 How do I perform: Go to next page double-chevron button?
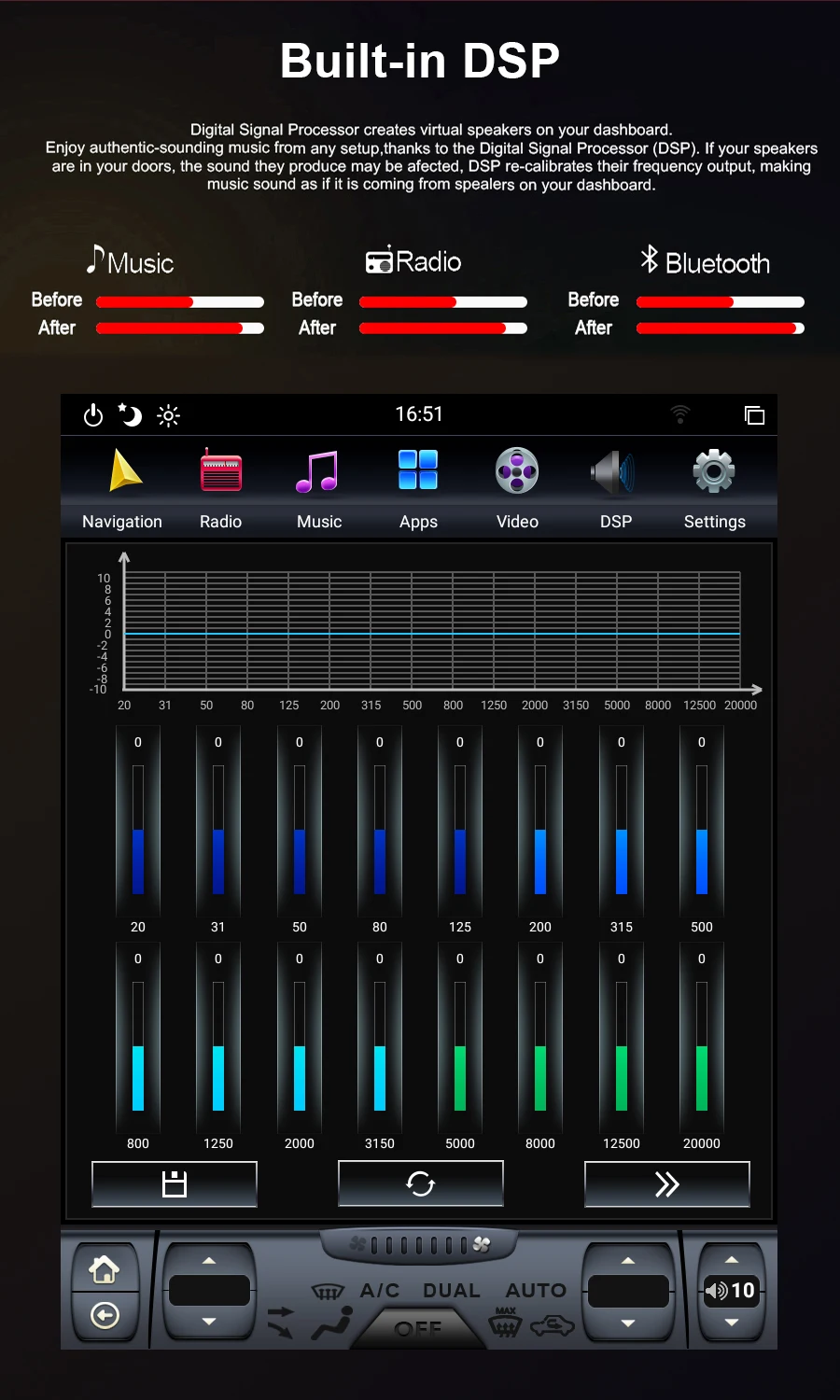pos(667,1184)
